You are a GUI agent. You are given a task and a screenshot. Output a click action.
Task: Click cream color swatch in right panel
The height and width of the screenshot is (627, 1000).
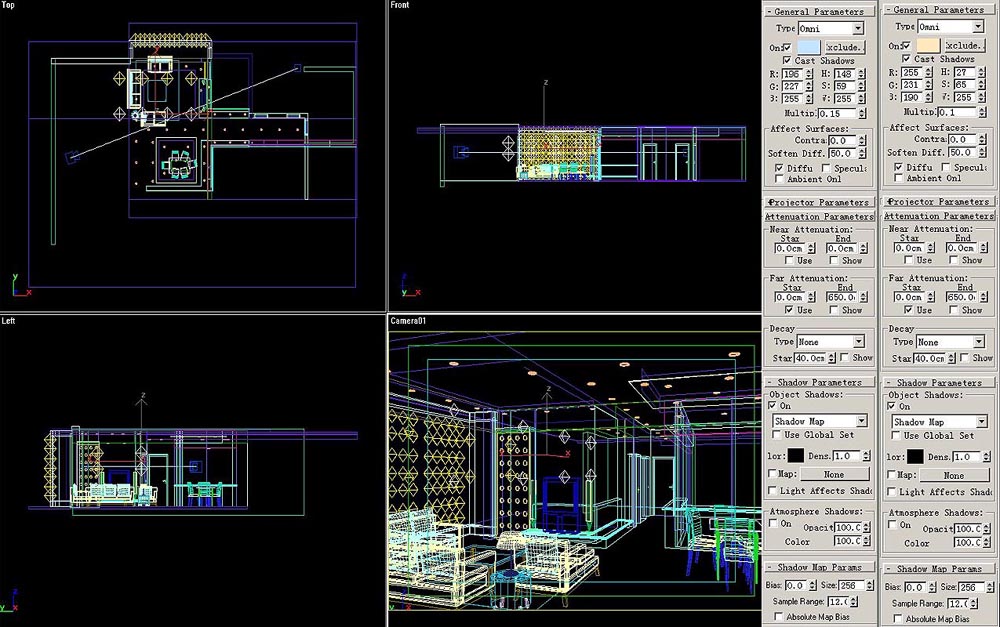click(x=928, y=45)
